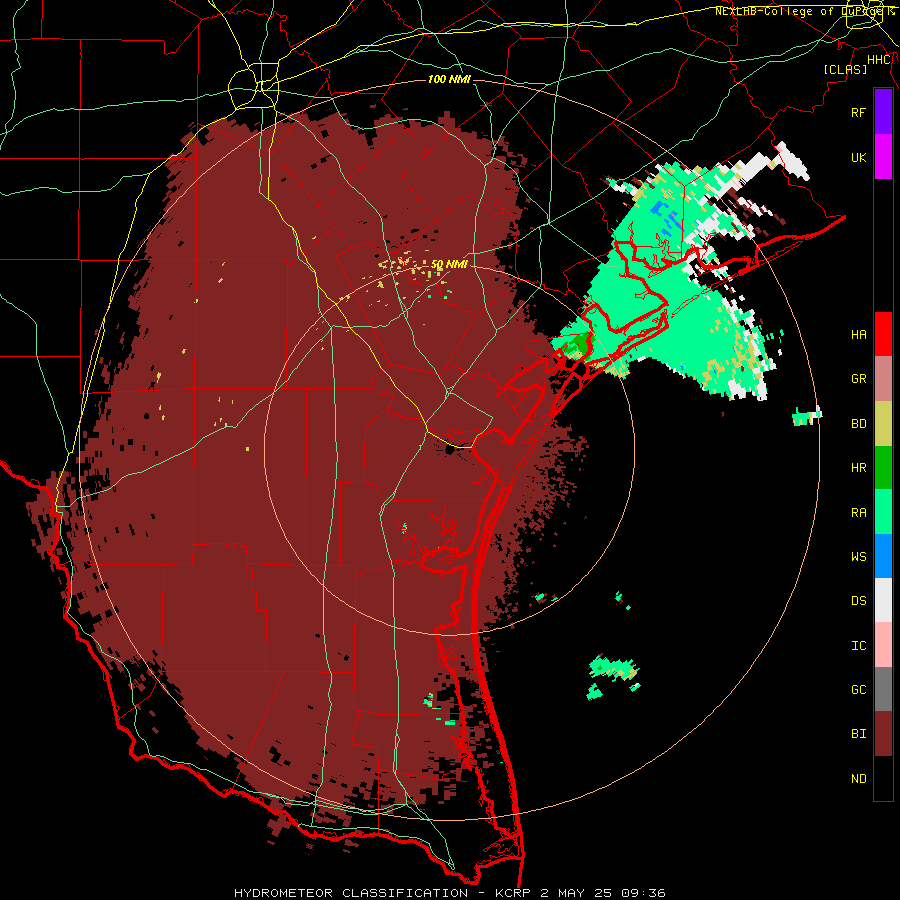Click the BI legend label
This screenshot has width=900, height=900.
[x=859, y=734]
